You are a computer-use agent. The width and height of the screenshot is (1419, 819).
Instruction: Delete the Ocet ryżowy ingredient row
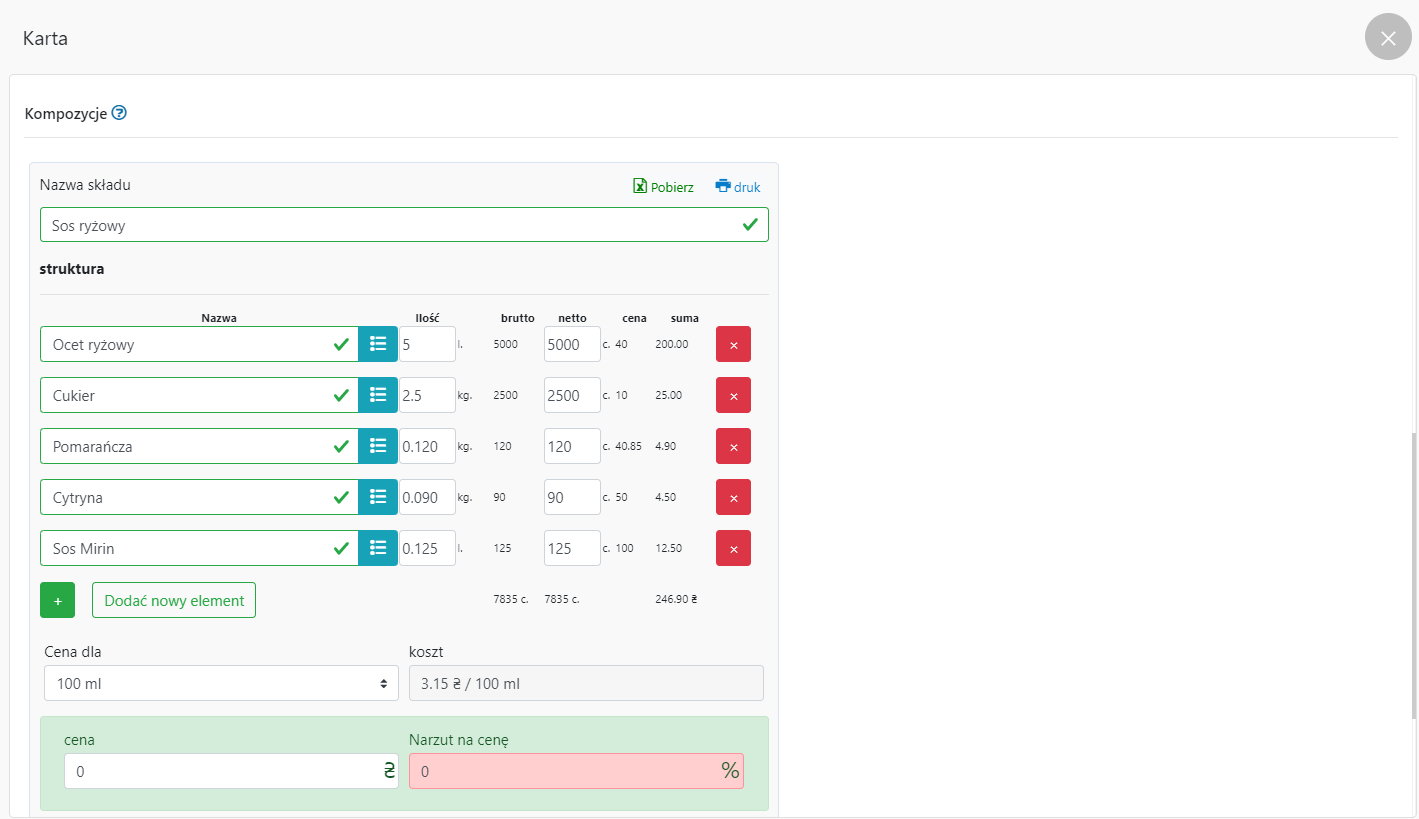[733, 344]
